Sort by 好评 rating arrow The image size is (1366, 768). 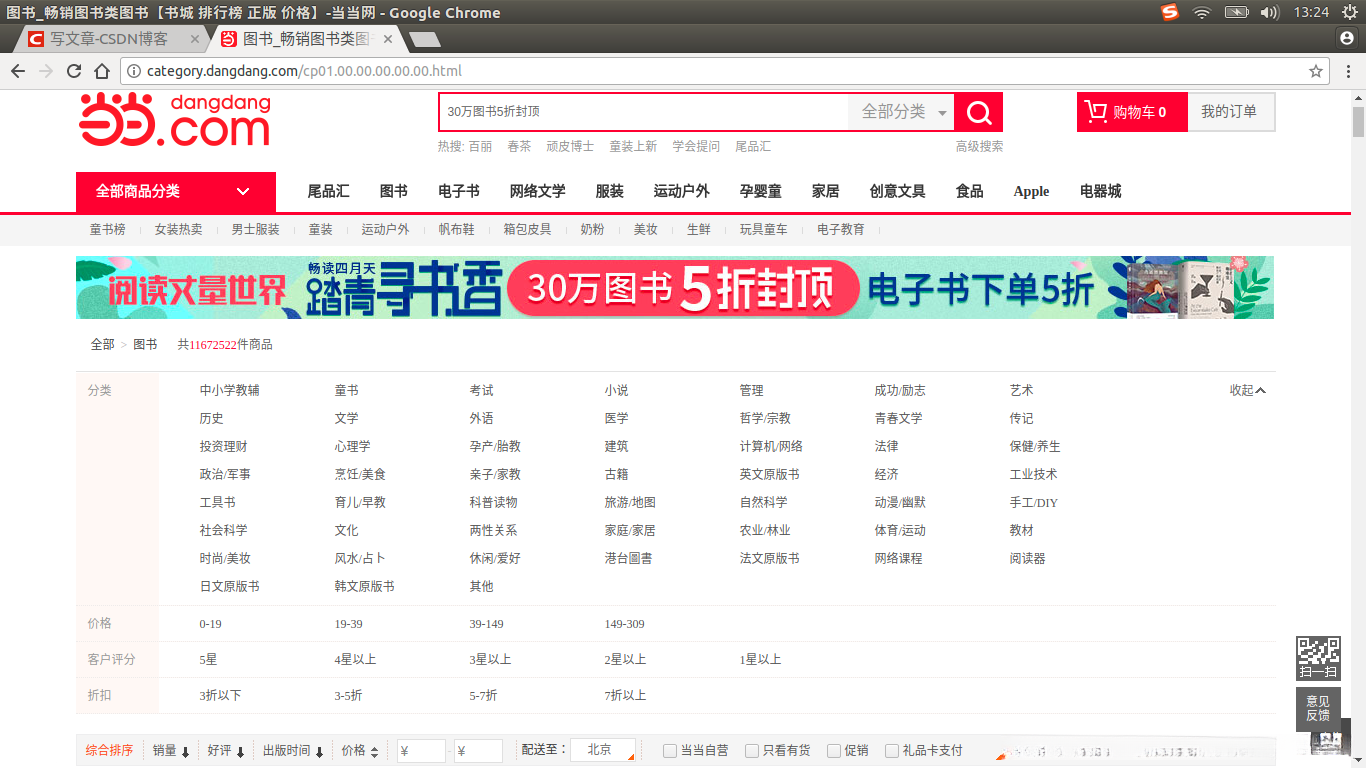pos(227,751)
